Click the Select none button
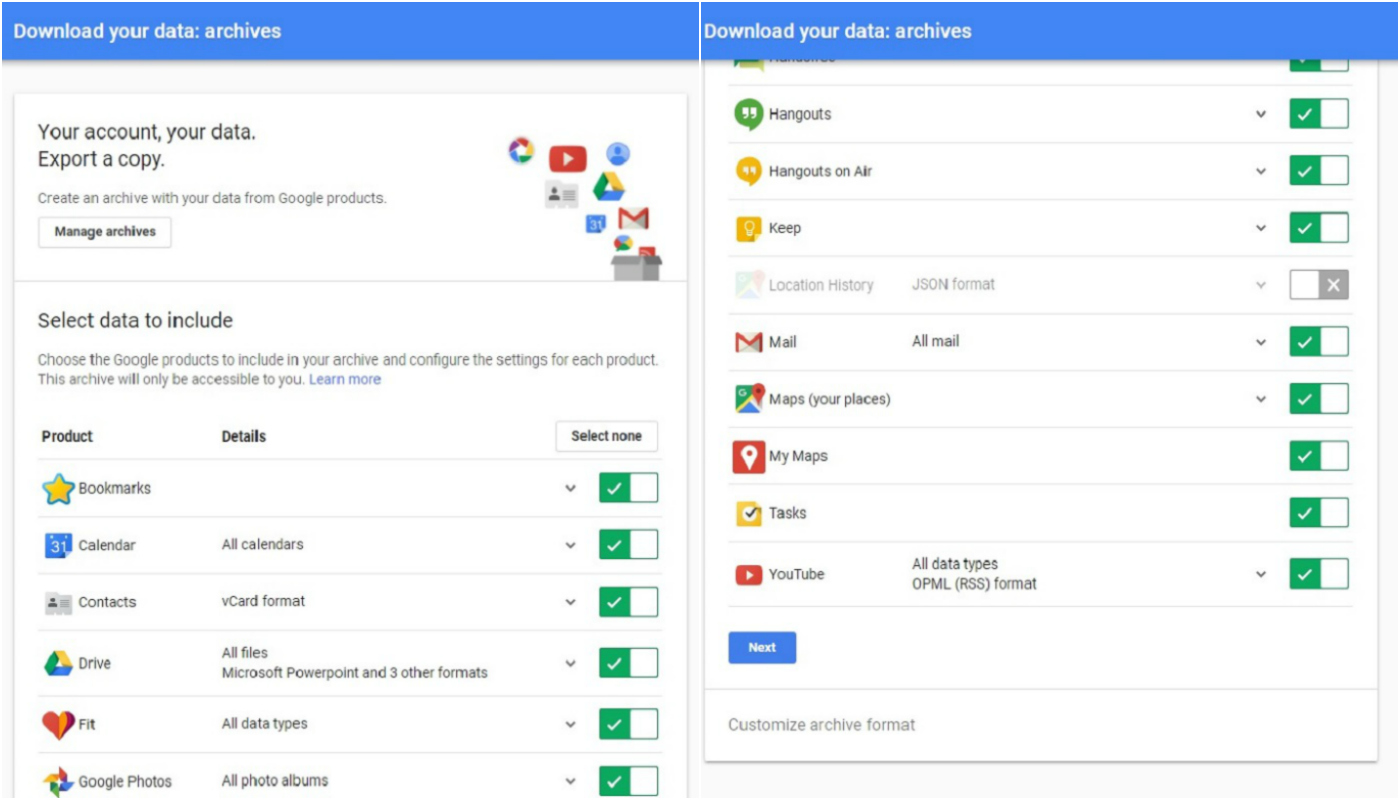The width and height of the screenshot is (1400, 800). click(x=607, y=437)
